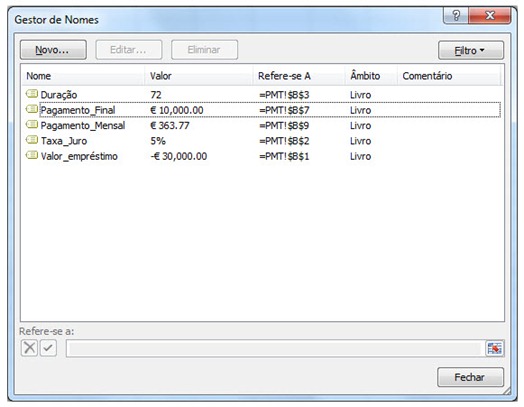Click the value 5% in the Taxa_Juro row

click(x=158, y=141)
